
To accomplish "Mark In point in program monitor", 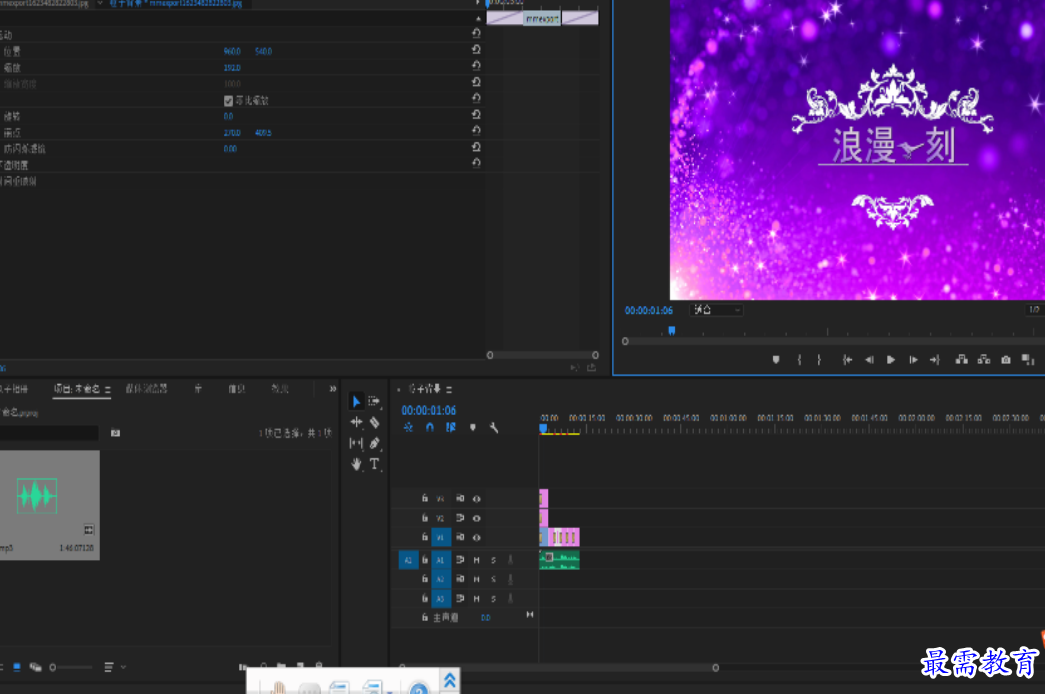I will pos(799,360).
